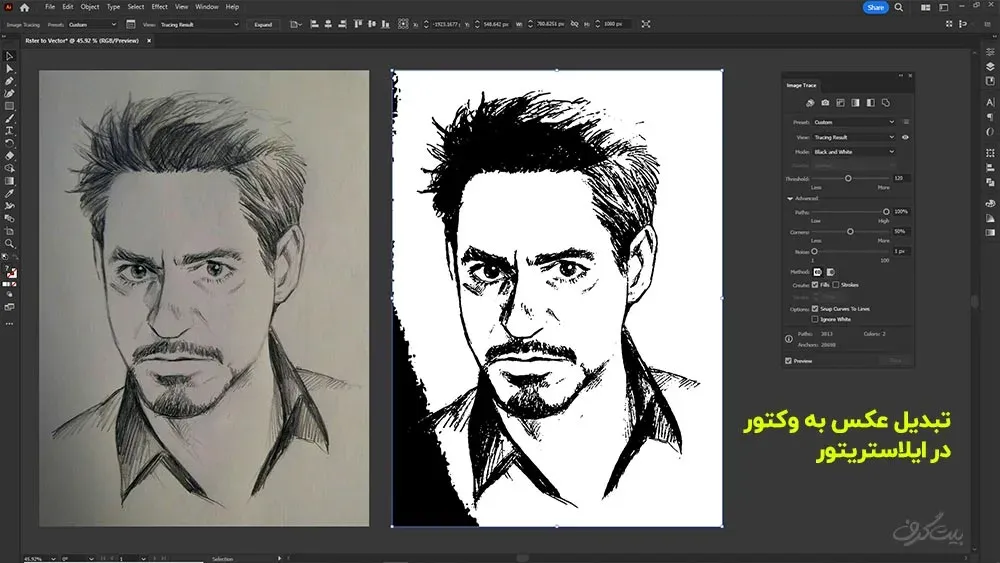
Task: Select the Eraser tool
Action: click(x=10, y=156)
